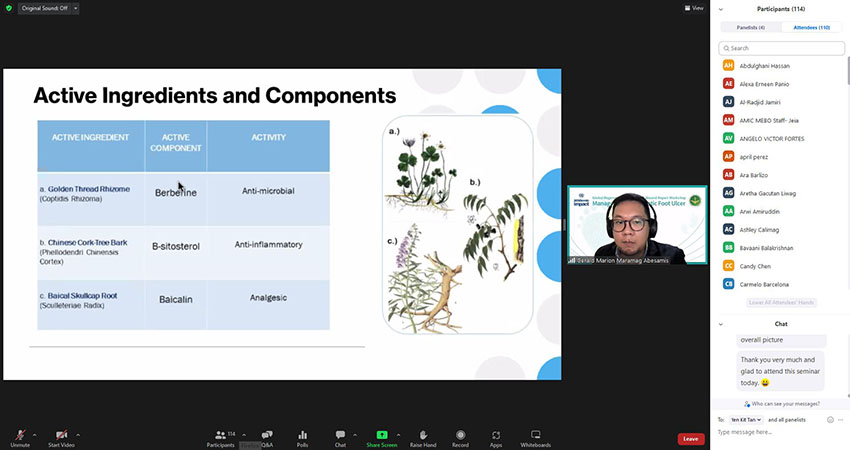The height and width of the screenshot is (450, 850).
Task: Expand audio options arrow beside Unmute
Action: (x=35, y=434)
